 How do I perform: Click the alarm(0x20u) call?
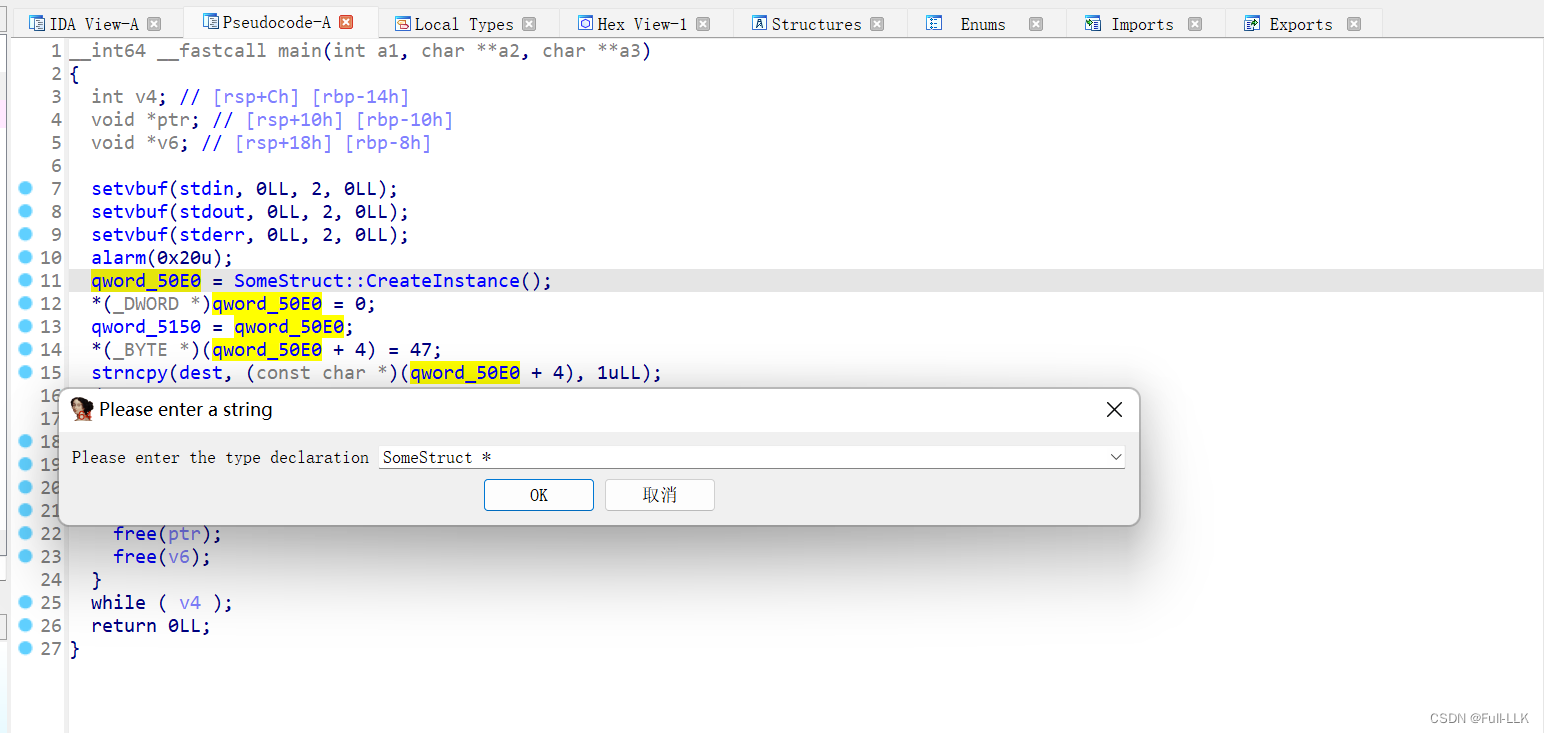point(162,258)
